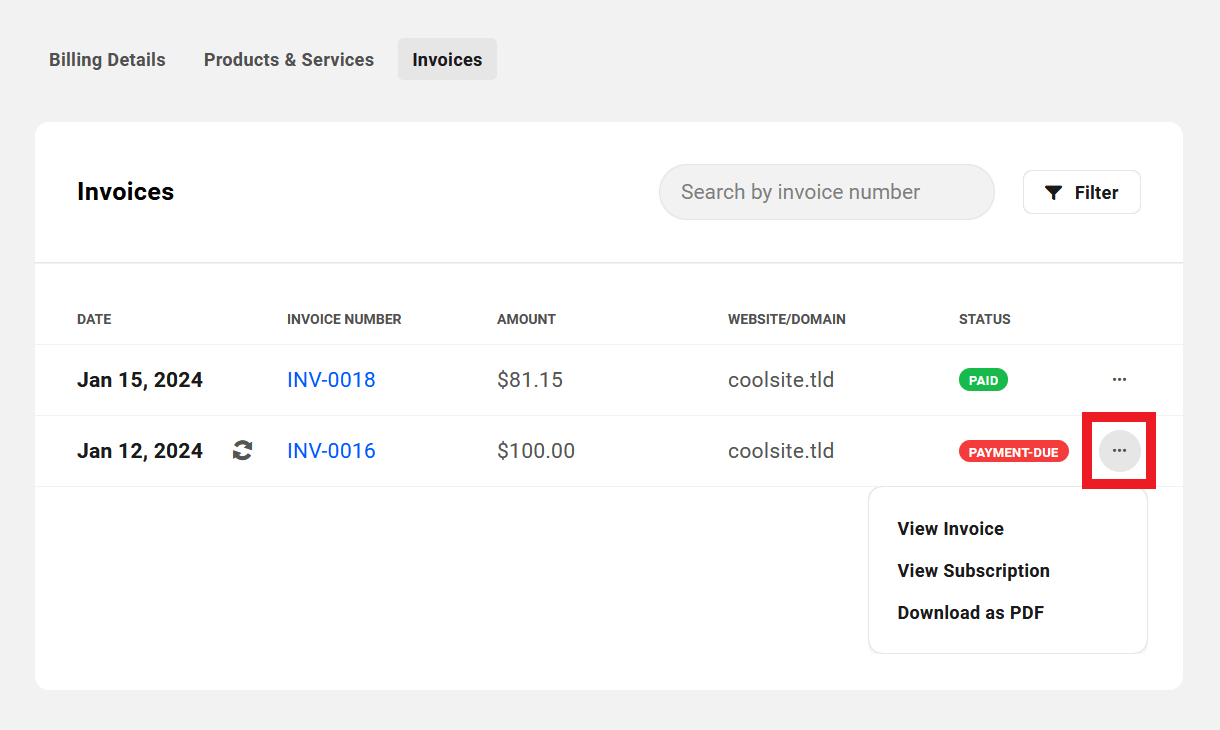Click the recurring subscription icon beside Jan 12
The height and width of the screenshot is (730, 1220).
click(241, 450)
